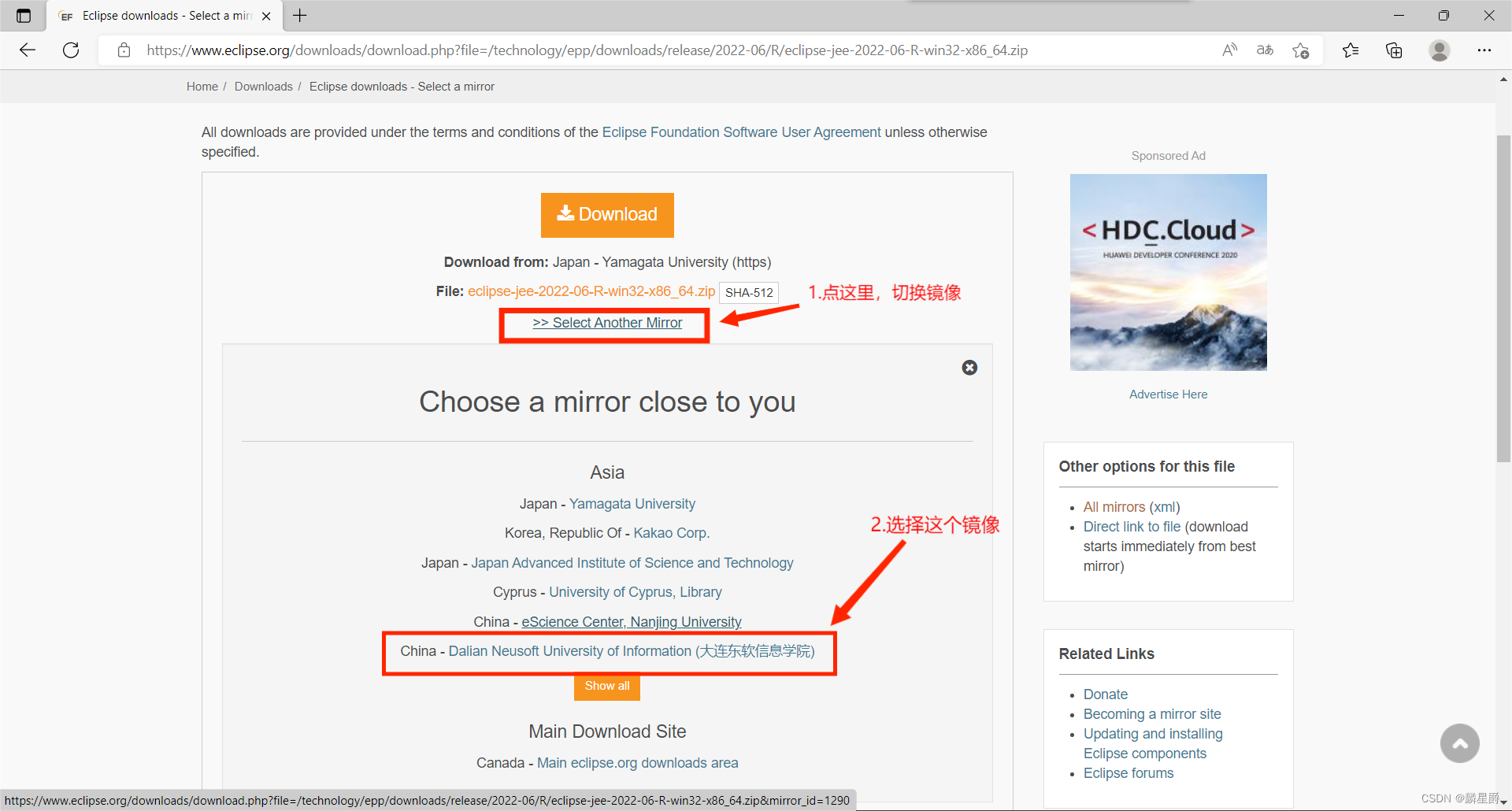The image size is (1512, 811).
Task: Go back to previous page
Action: tap(28, 50)
